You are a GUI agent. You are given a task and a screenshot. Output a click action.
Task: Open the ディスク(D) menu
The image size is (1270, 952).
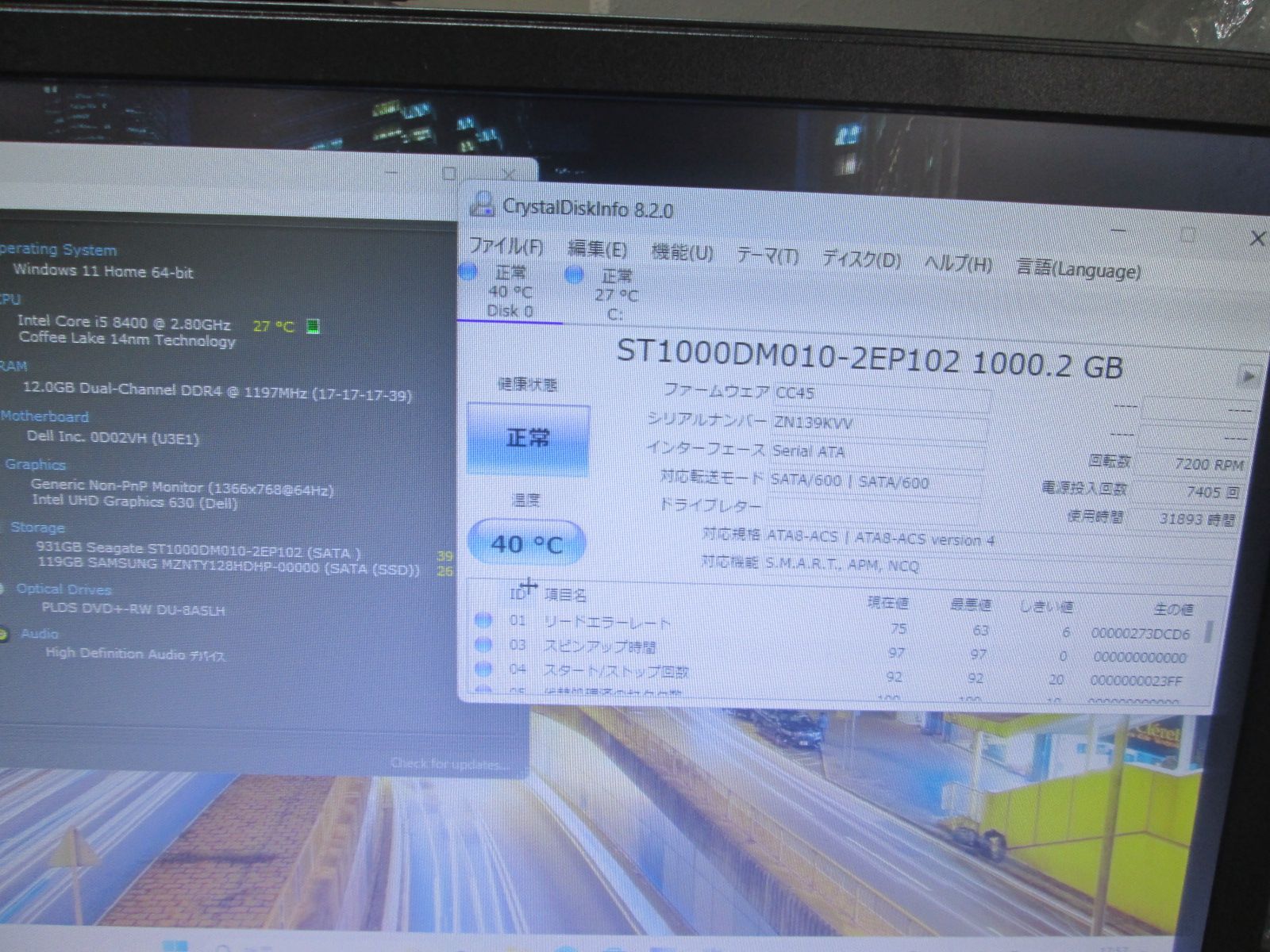tap(861, 259)
